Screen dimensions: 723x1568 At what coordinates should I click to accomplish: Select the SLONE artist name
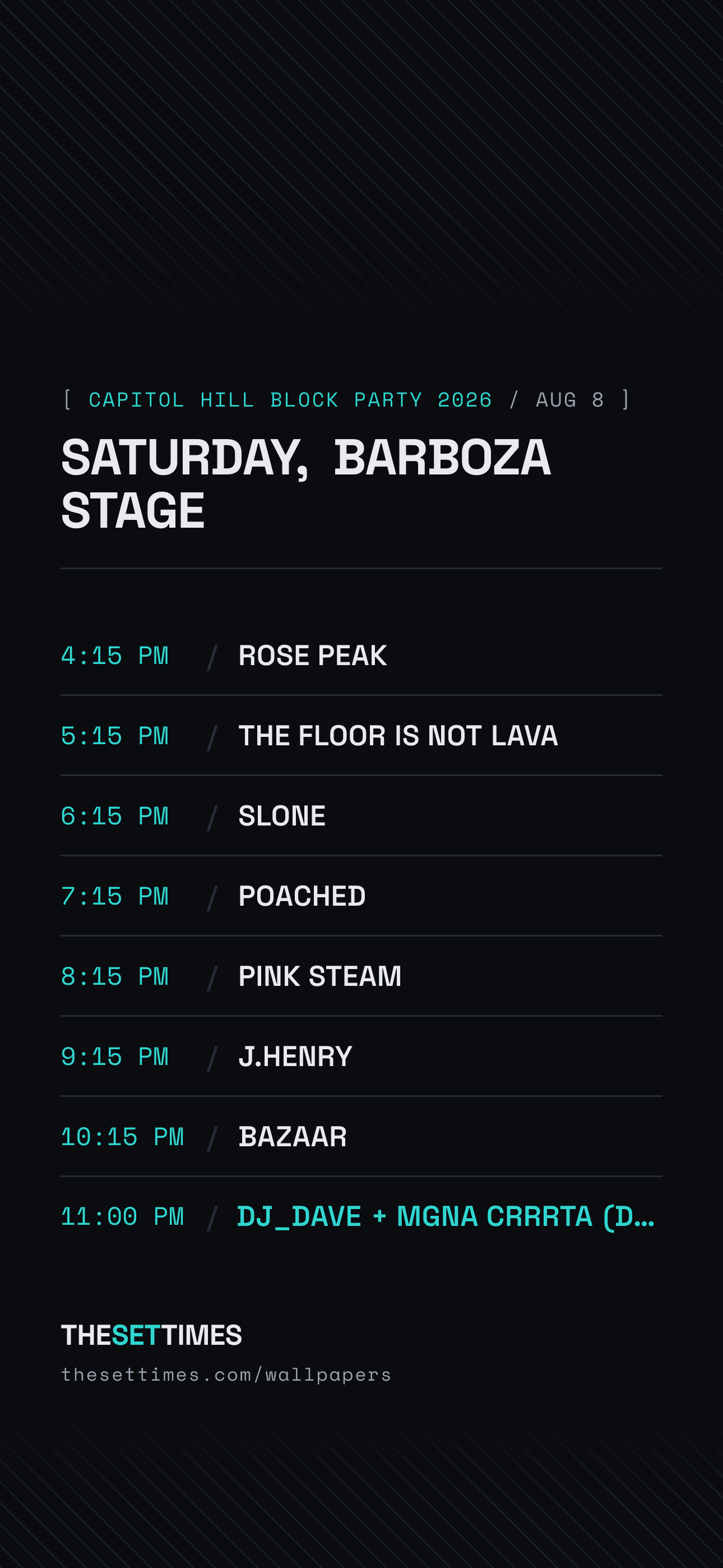282,817
